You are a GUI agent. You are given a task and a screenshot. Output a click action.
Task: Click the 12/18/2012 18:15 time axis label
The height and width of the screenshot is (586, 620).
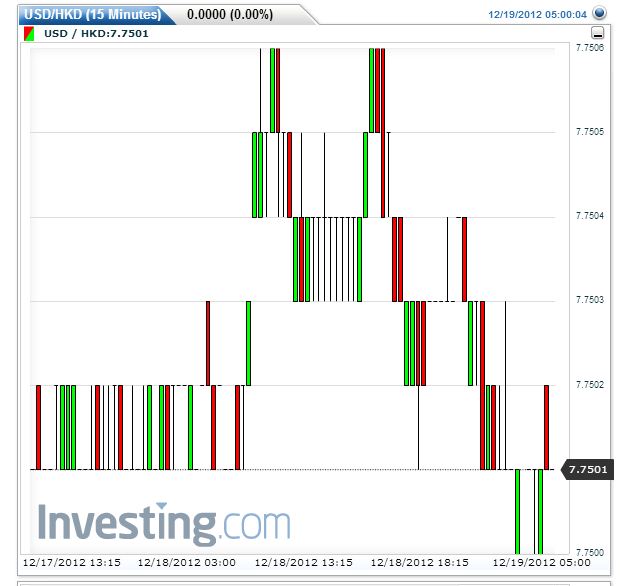click(x=420, y=563)
